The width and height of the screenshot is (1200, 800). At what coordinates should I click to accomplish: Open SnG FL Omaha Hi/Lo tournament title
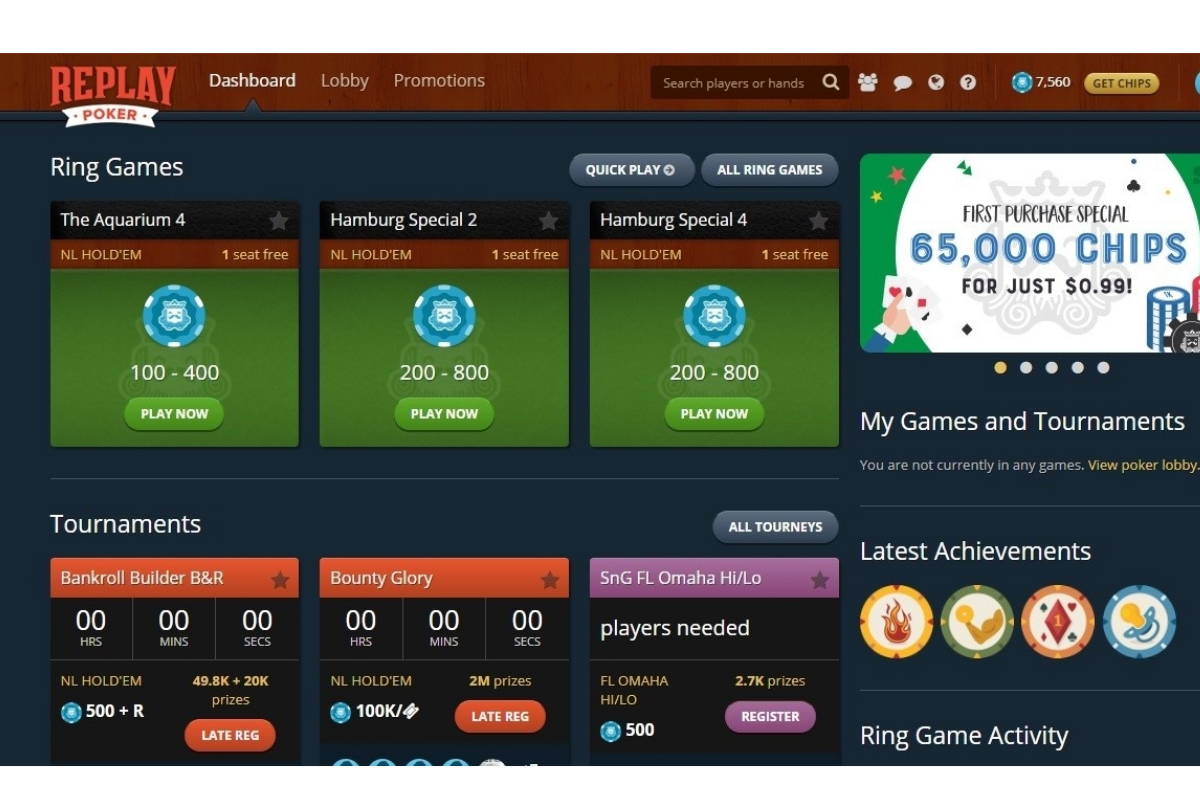pos(681,578)
